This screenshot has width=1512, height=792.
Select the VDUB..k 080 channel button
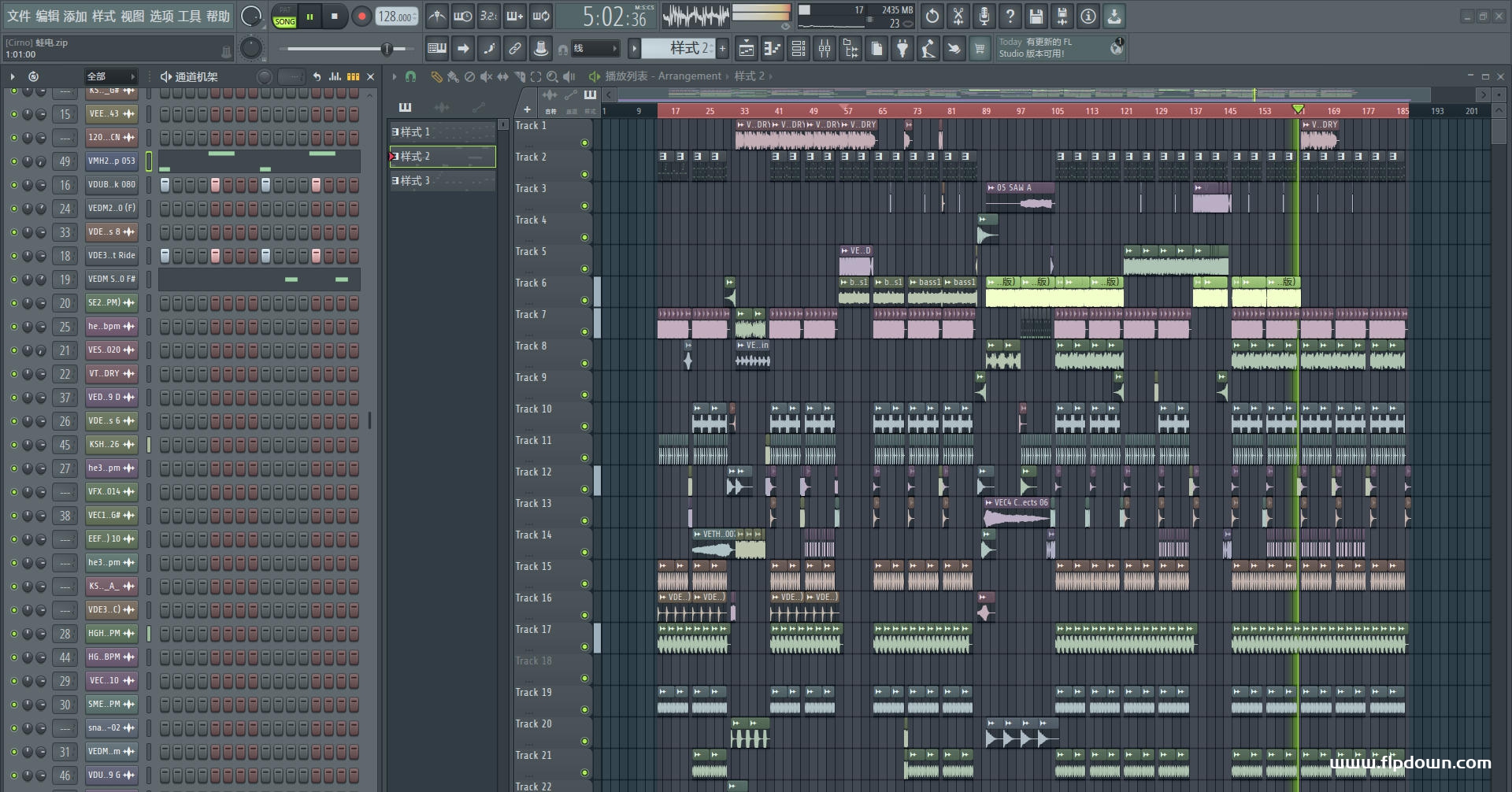(111, 185)
